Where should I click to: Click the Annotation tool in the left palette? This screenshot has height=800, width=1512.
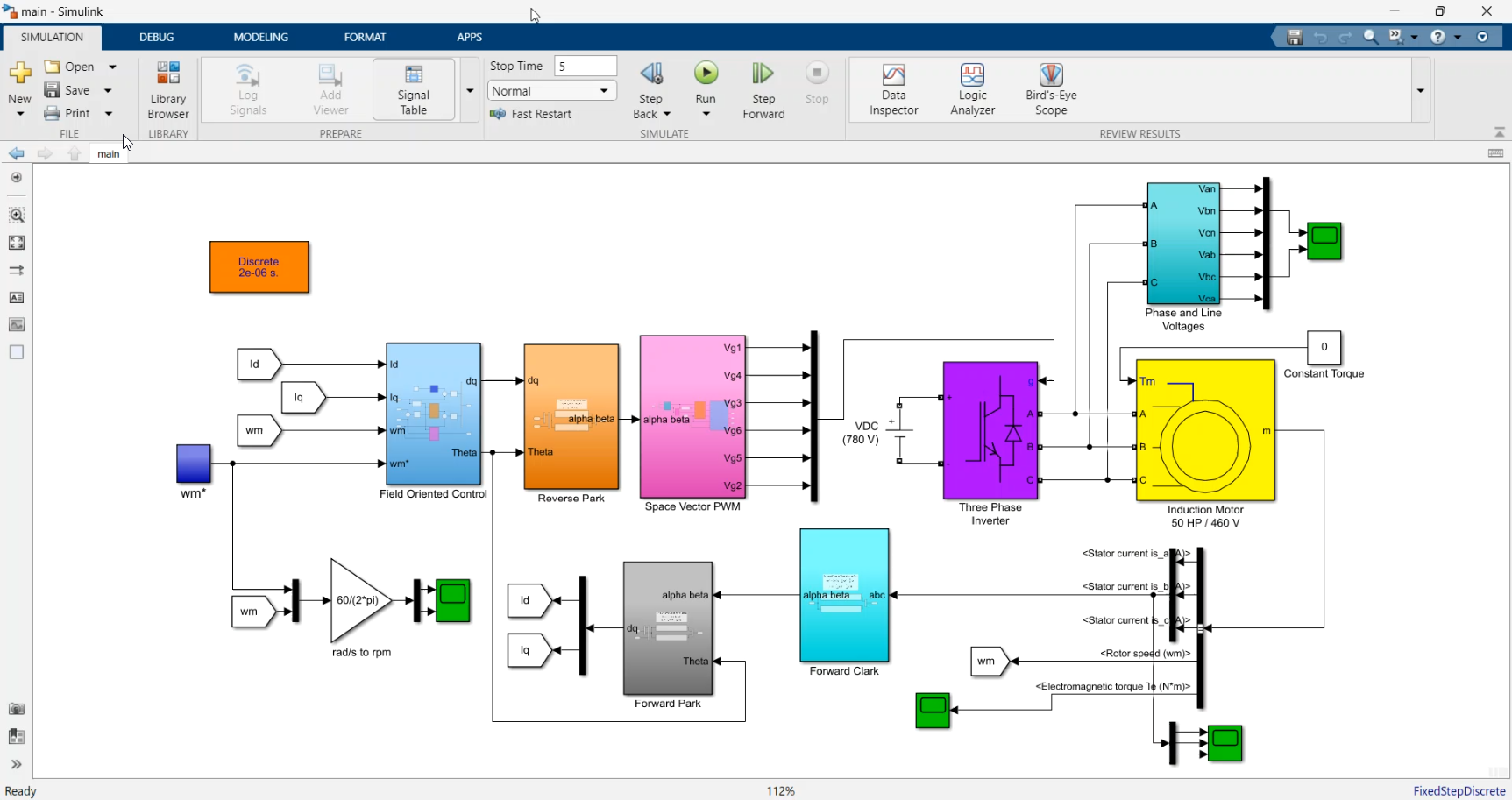(17, 298)
